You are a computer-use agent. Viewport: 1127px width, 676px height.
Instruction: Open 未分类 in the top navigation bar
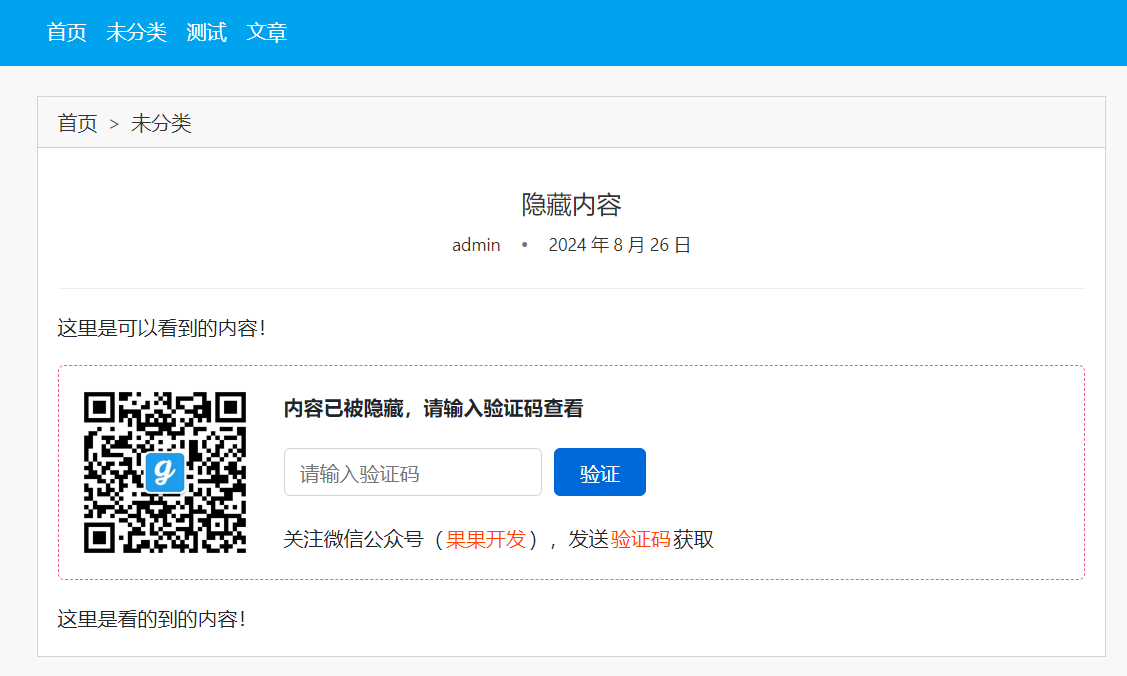coord(137,32)
